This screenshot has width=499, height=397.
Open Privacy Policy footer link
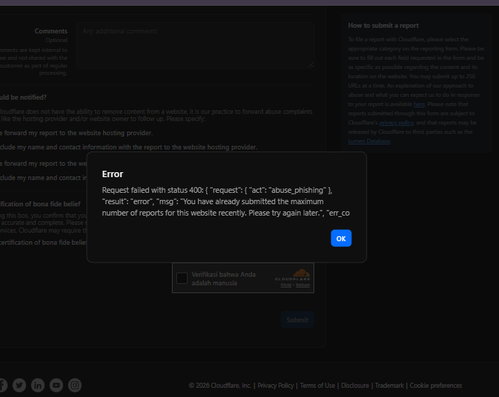click(x=275, y=386)
